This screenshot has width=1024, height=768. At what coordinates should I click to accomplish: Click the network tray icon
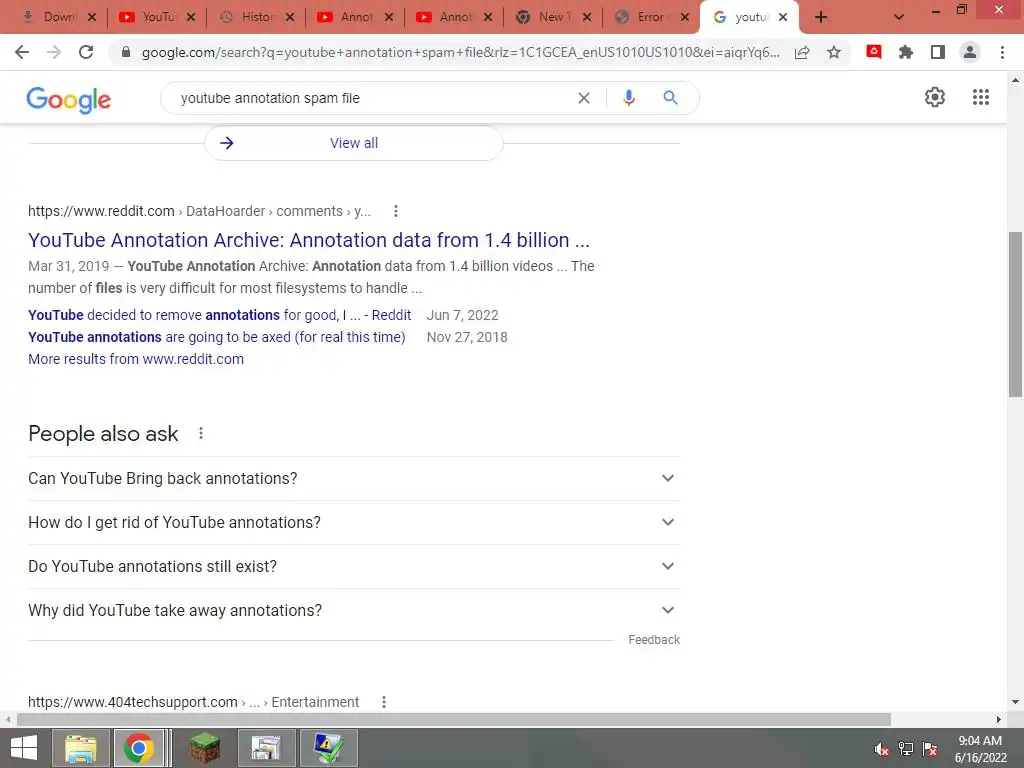click(906, 749)
